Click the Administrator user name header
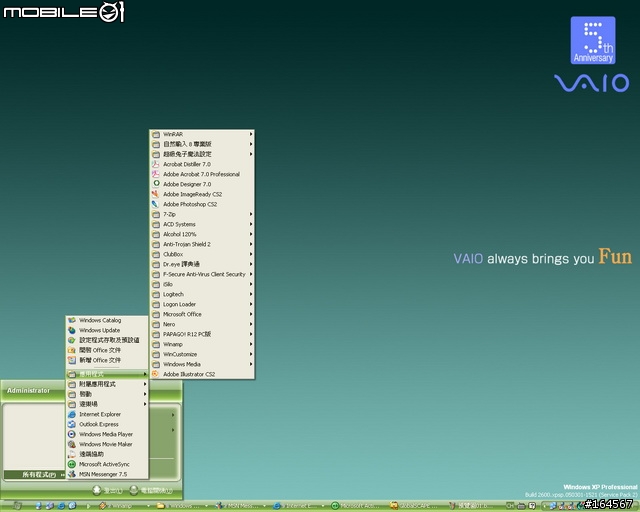640x512 pixels. point(29,391)
